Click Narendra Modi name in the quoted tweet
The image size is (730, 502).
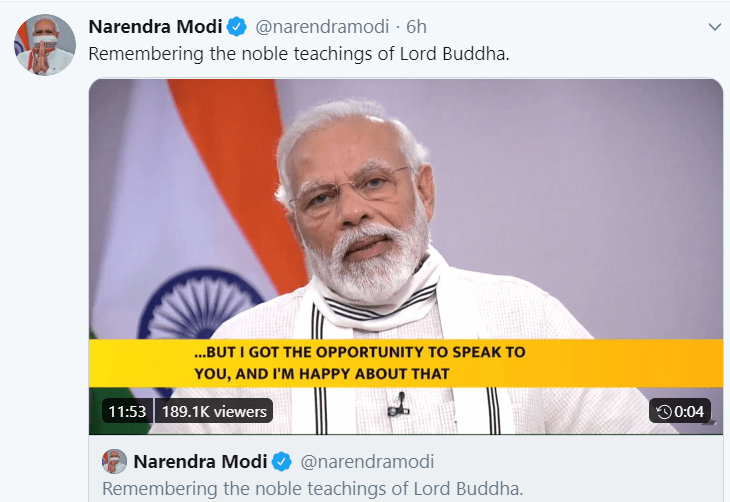(x=199, y=462)
